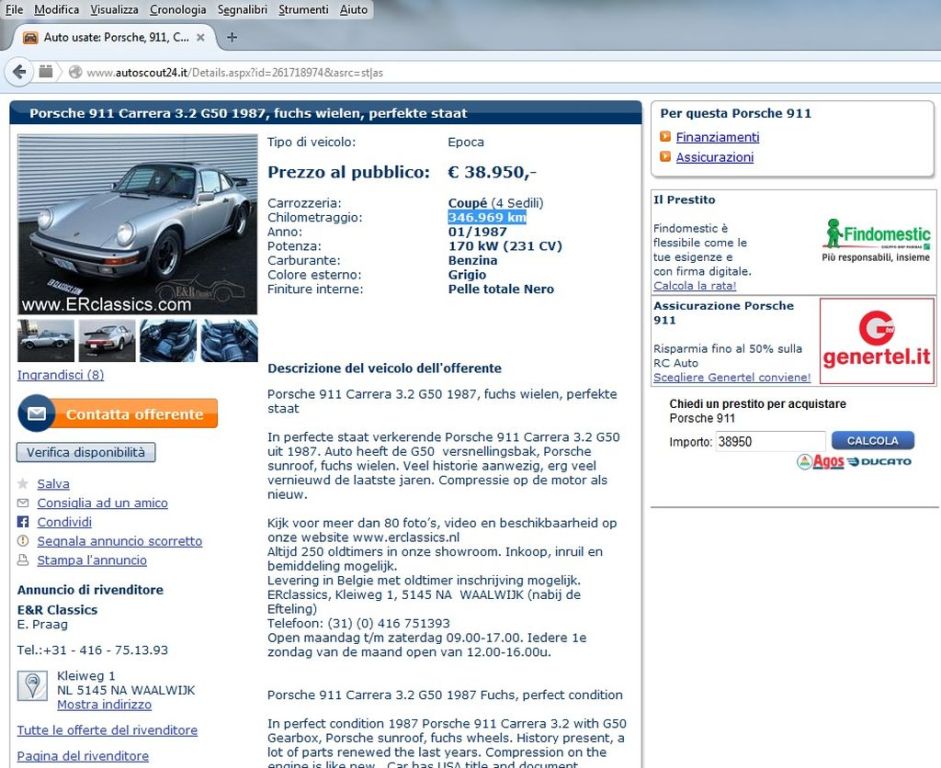Click the genertel.it logo banner
Screen dimensions: 941x768
click(x=877, y=341)
